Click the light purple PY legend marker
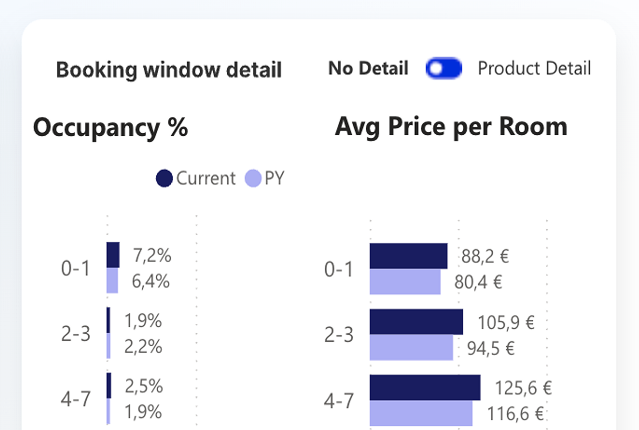The height and width of the screenshot is (430, 639). pyautogui.click(x=253, y=179)
